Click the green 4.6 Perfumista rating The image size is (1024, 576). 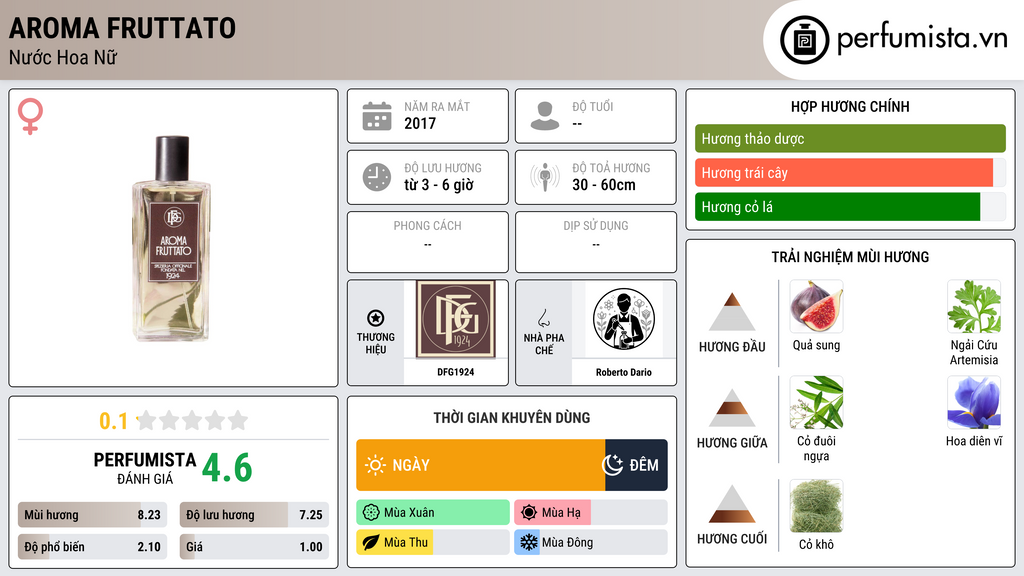point(227,468)
